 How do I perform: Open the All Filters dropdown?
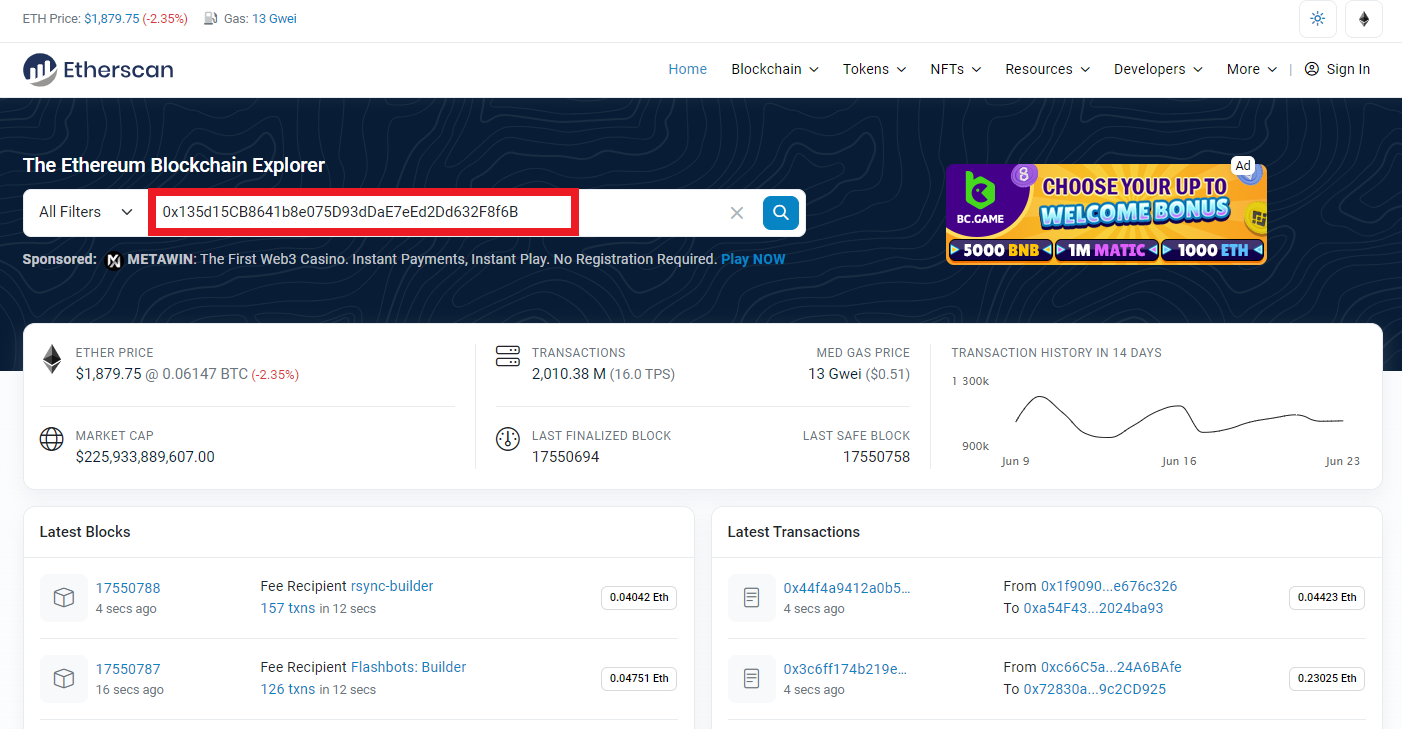[86, 212]
